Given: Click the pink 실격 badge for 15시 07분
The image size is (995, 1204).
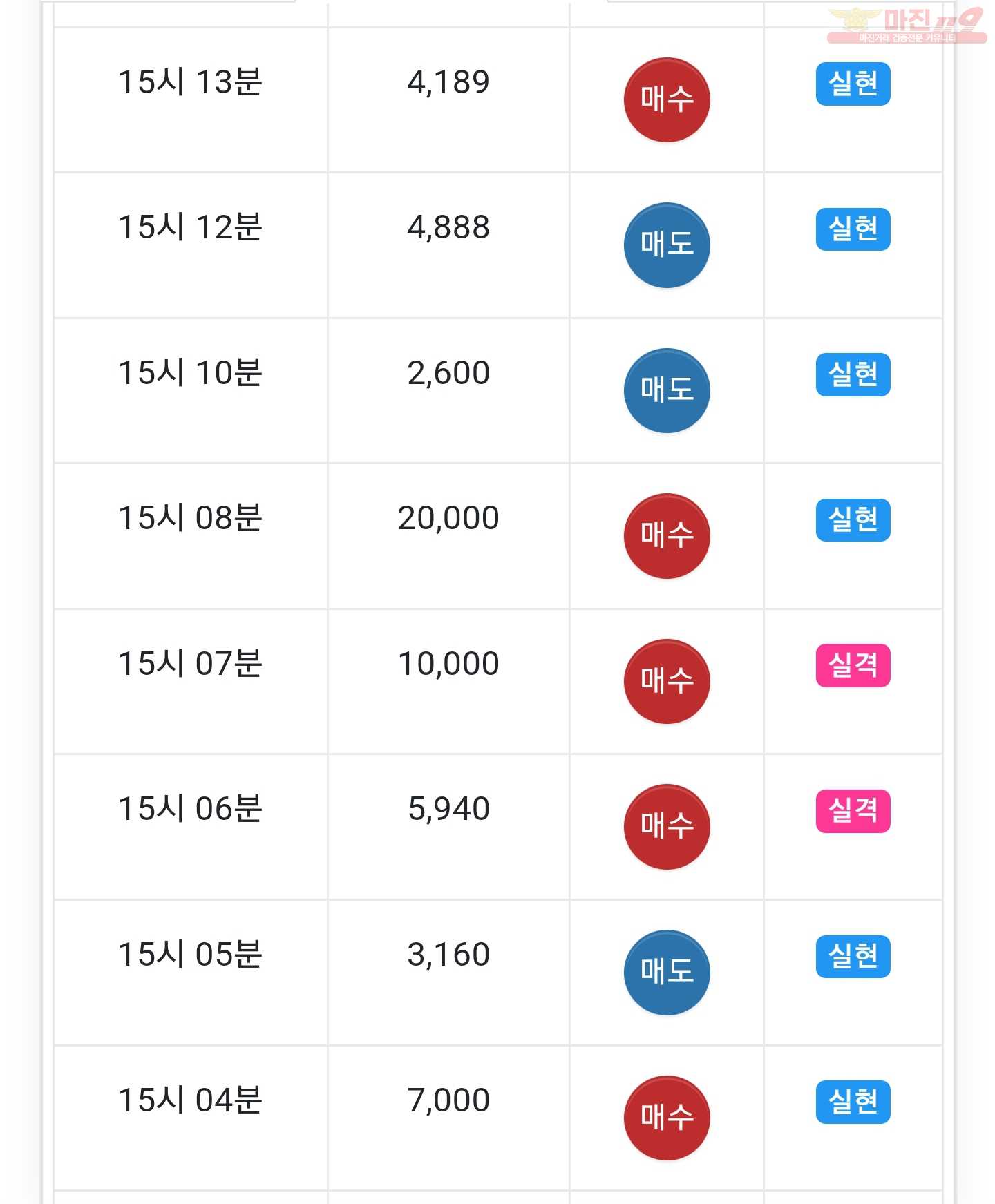Looking at the screenshot, I should pos(853,666).
